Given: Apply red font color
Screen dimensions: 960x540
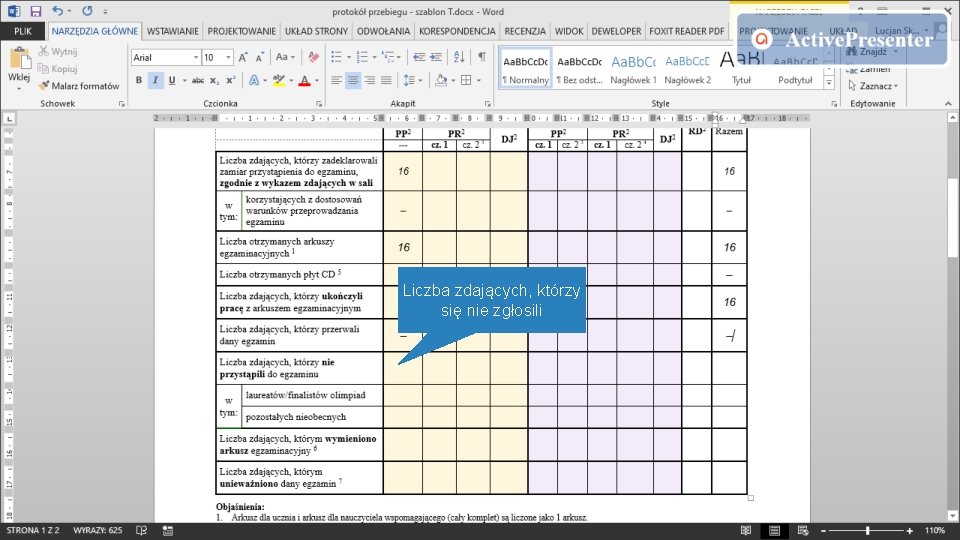Looking at the screenshot, I should tap(304, 80).
